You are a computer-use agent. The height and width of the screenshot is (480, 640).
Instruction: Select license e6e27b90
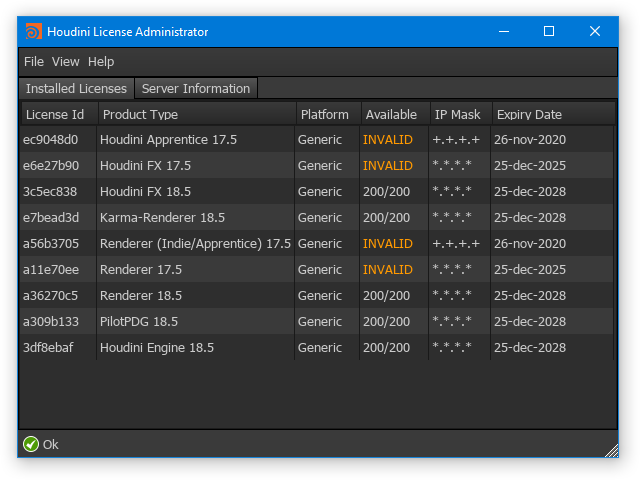[51, 166]
